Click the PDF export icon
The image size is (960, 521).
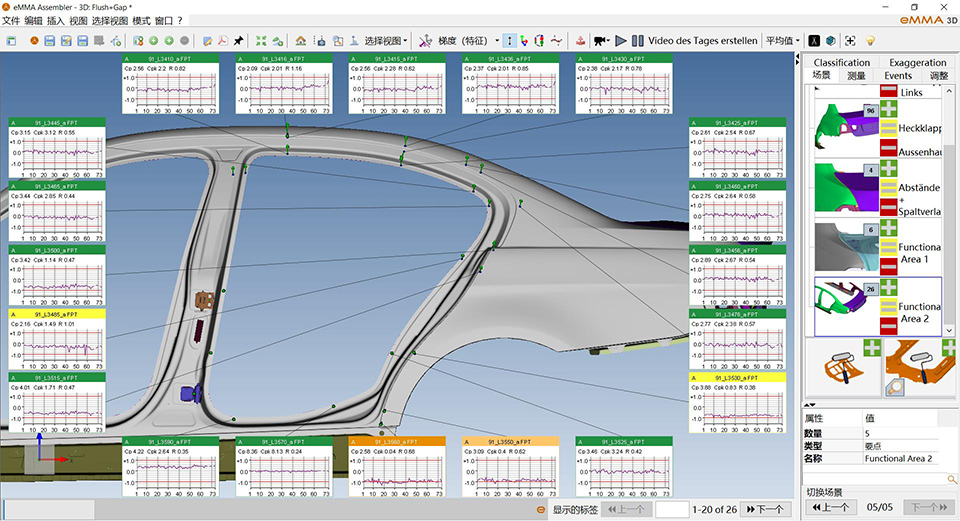point(221,41)
